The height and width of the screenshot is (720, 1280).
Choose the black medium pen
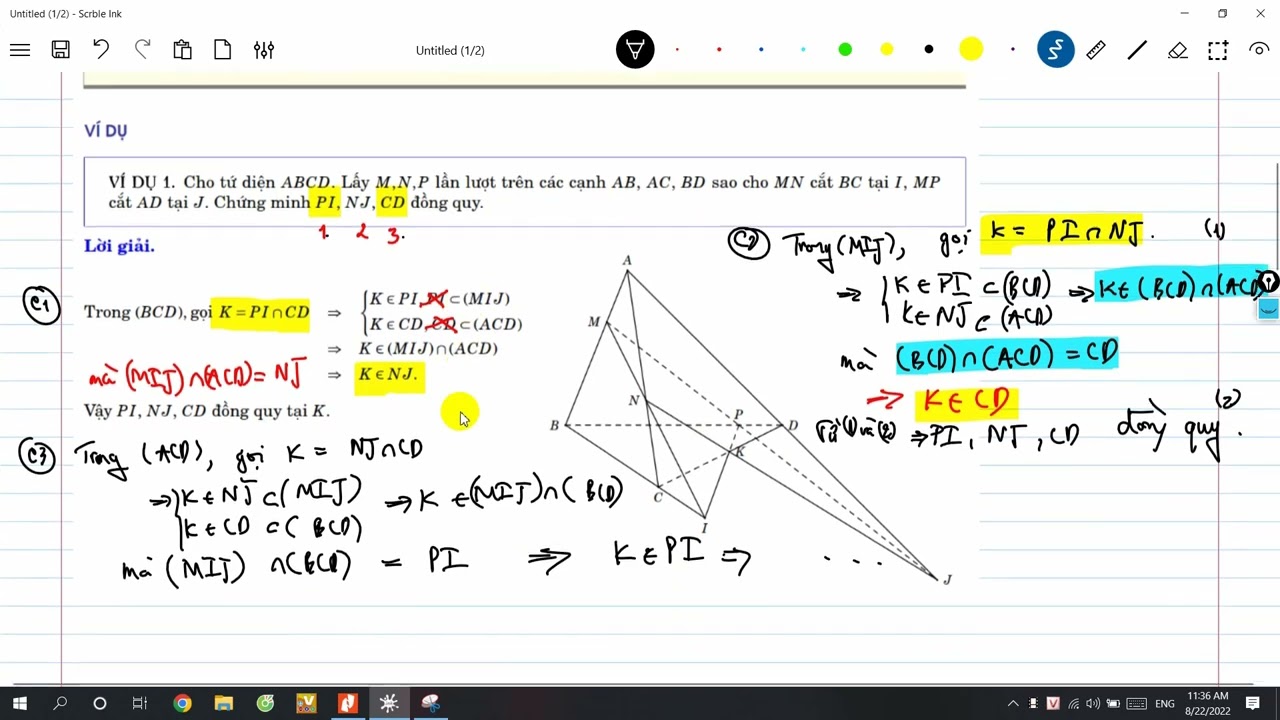(929, 50)
